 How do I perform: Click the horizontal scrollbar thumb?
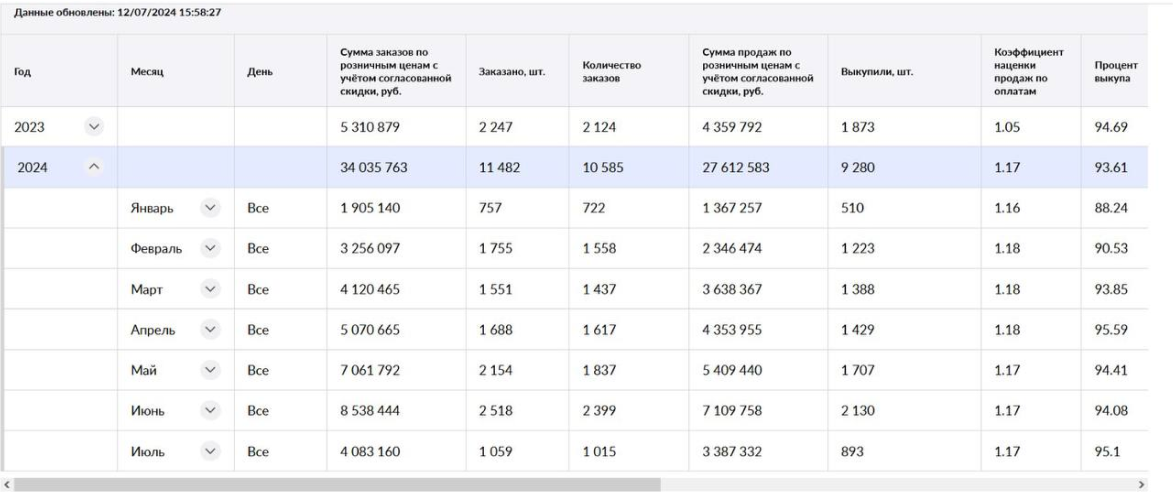[x=337, y=485]
